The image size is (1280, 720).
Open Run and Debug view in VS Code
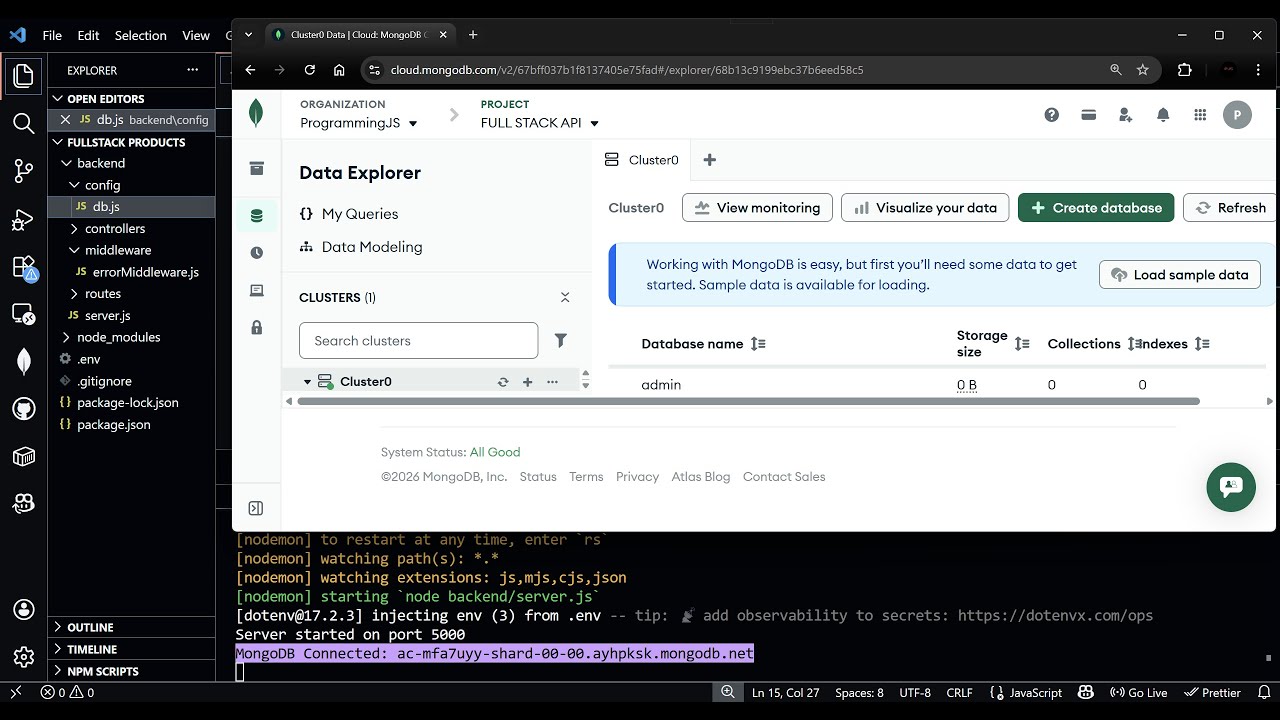click(23, 219)
